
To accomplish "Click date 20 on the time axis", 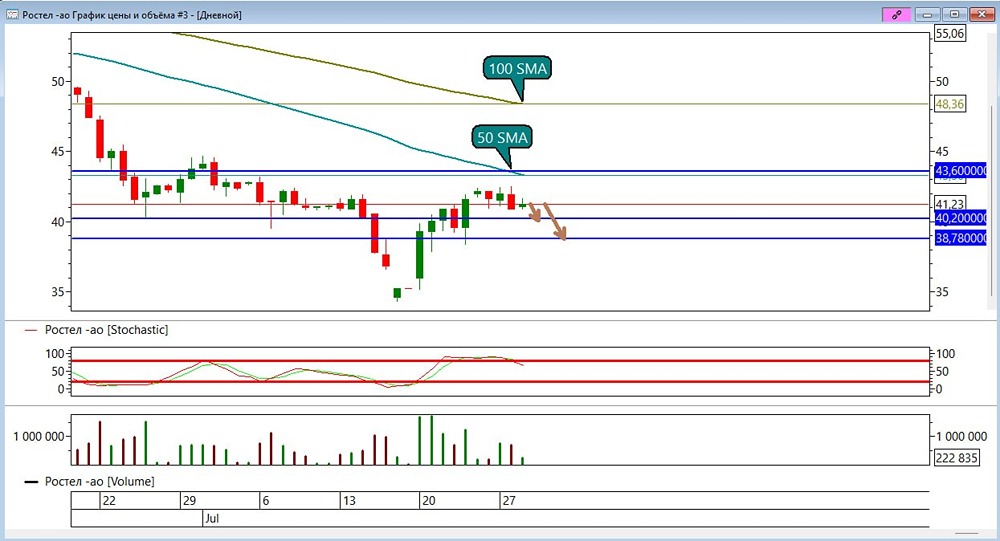I will (429, 501).
